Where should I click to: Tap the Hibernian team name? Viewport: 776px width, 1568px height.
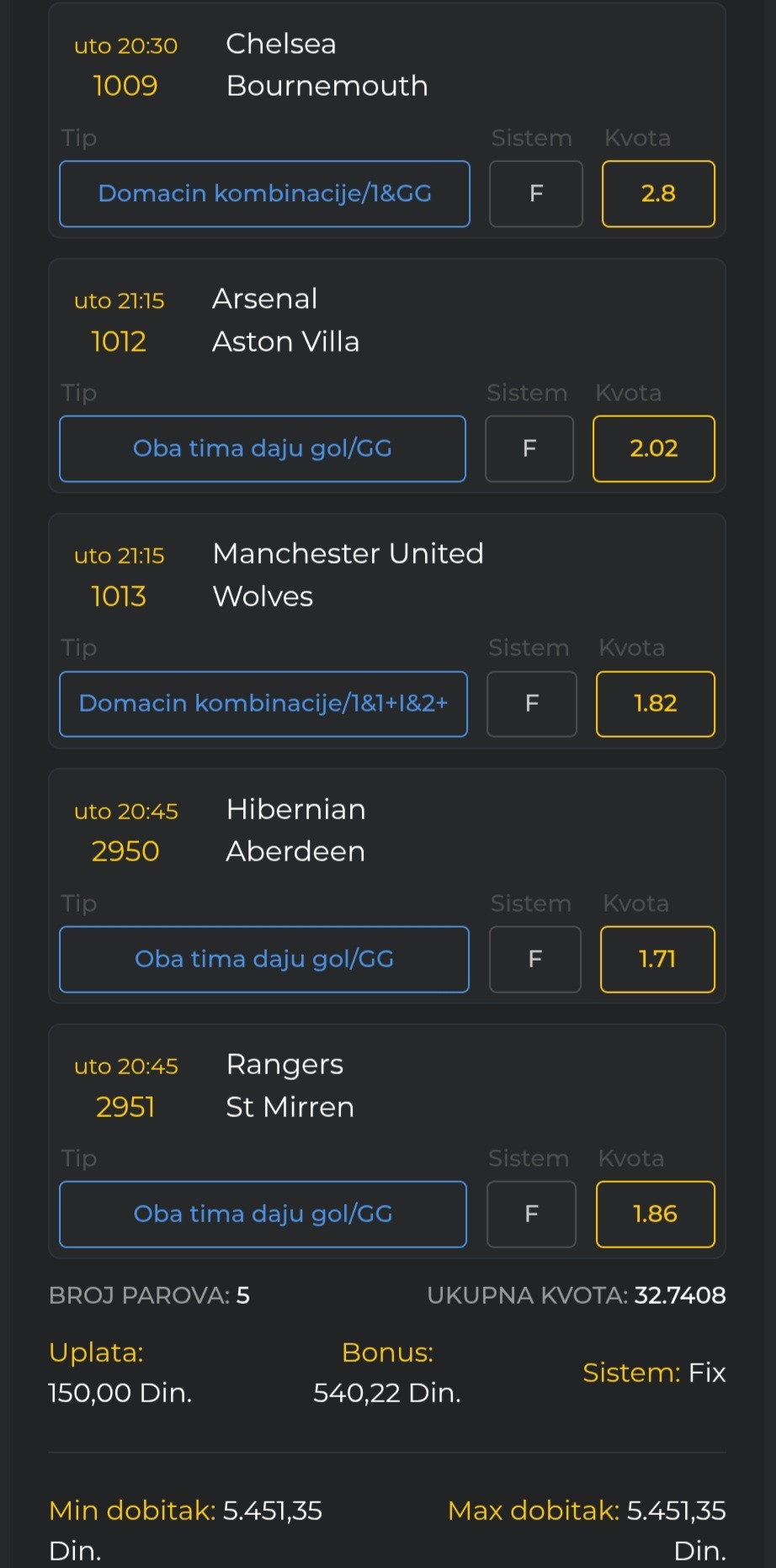point(296,809)
